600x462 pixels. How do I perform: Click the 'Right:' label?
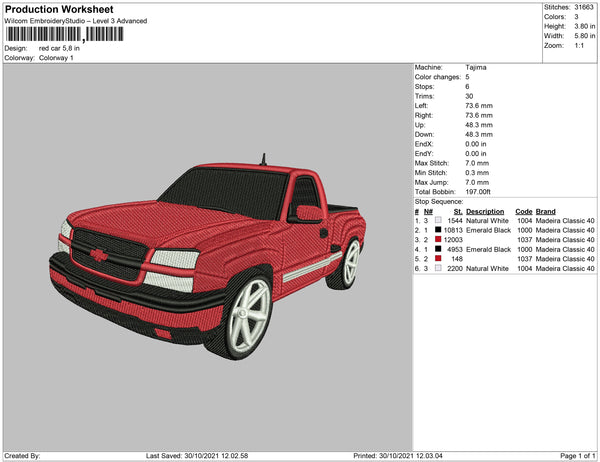click(423, 115)
